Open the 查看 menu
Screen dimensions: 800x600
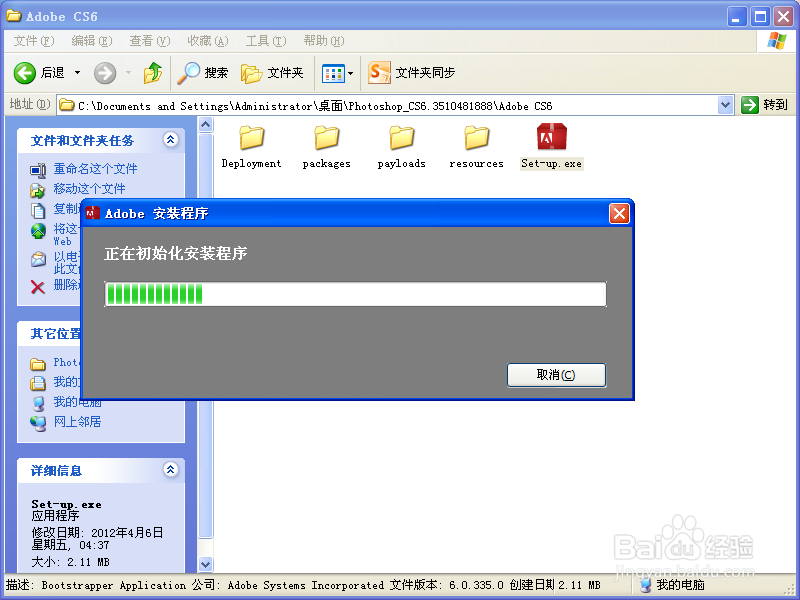[x=148, y=41]
